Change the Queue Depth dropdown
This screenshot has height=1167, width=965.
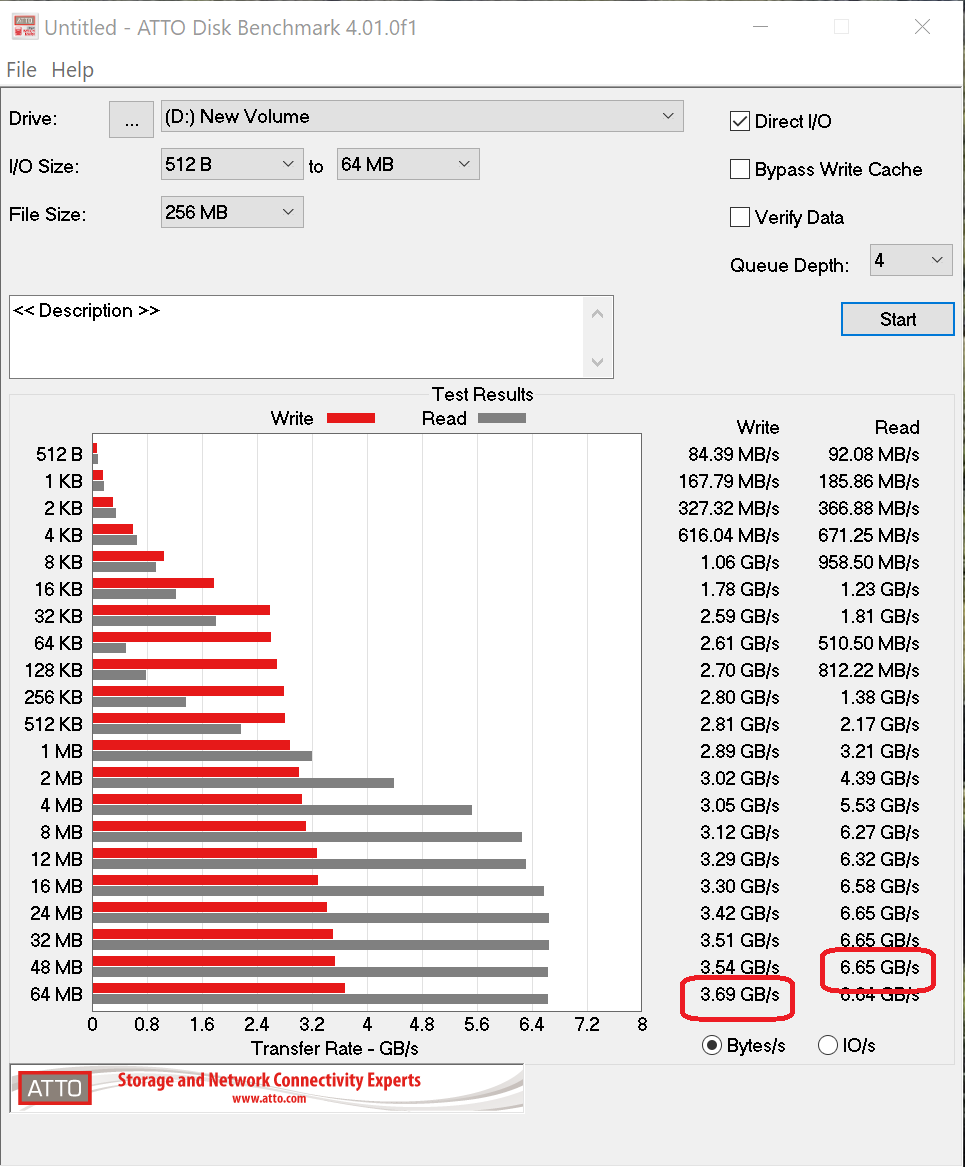(x=910, y=260)
